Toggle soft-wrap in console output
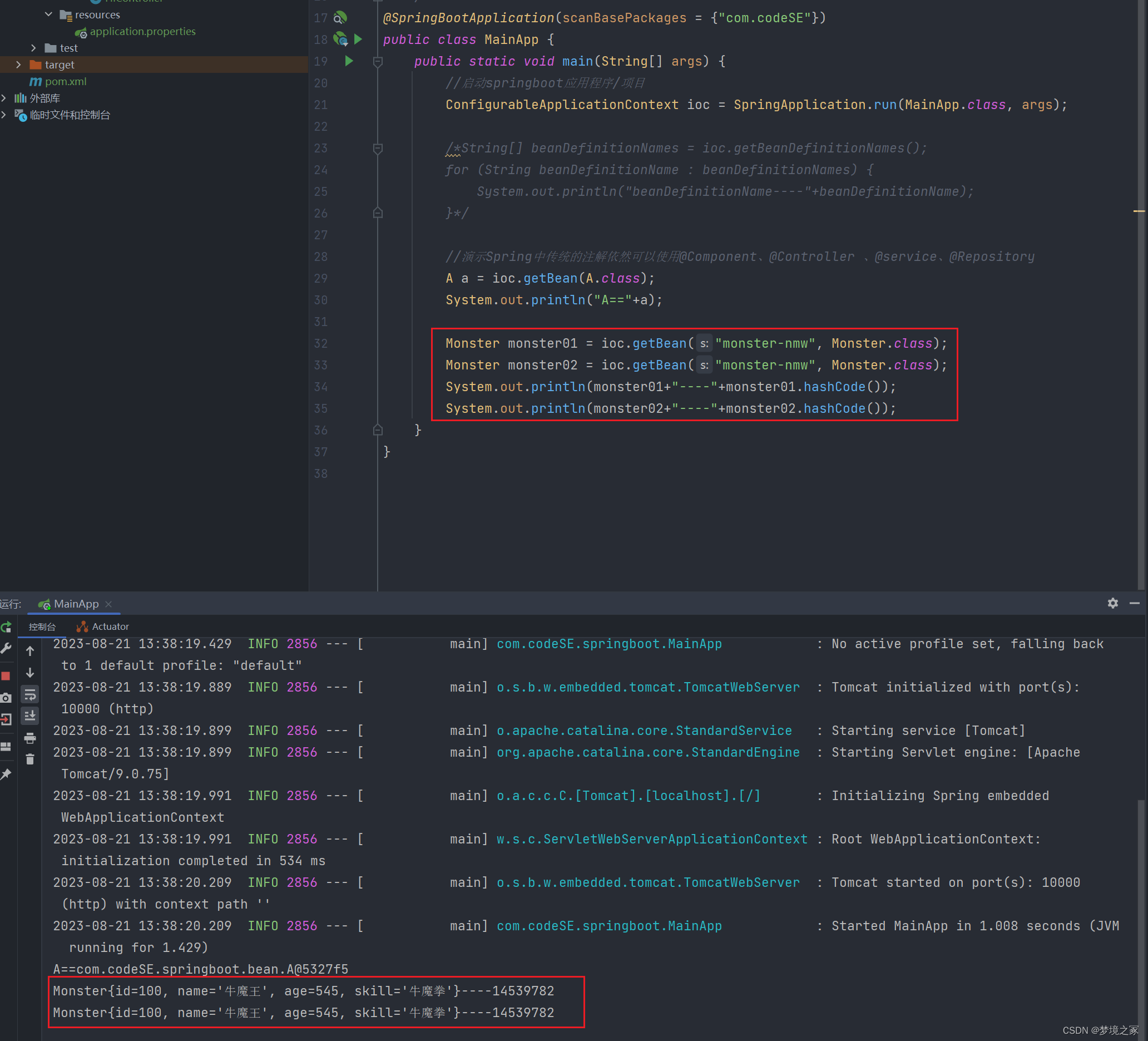 click(30, 694)
